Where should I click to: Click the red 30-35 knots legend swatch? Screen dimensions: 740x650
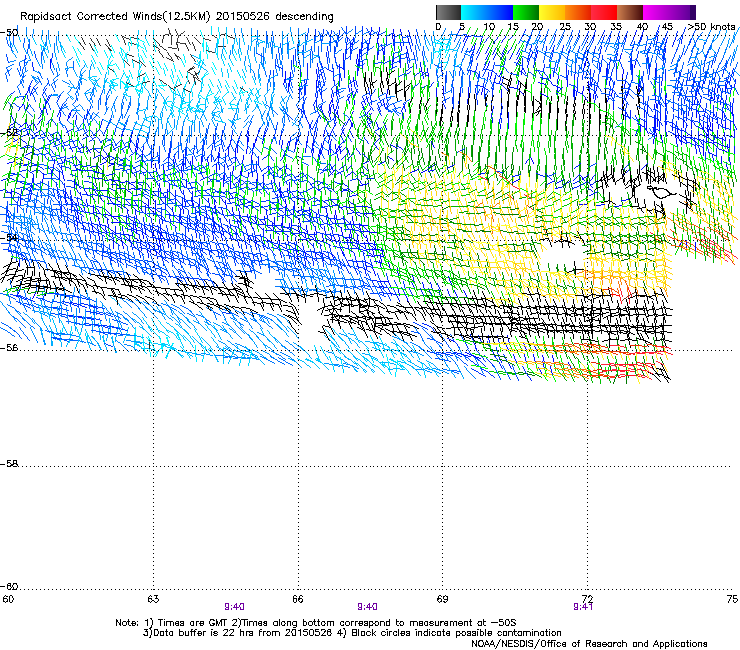click(x=604, y=12)
